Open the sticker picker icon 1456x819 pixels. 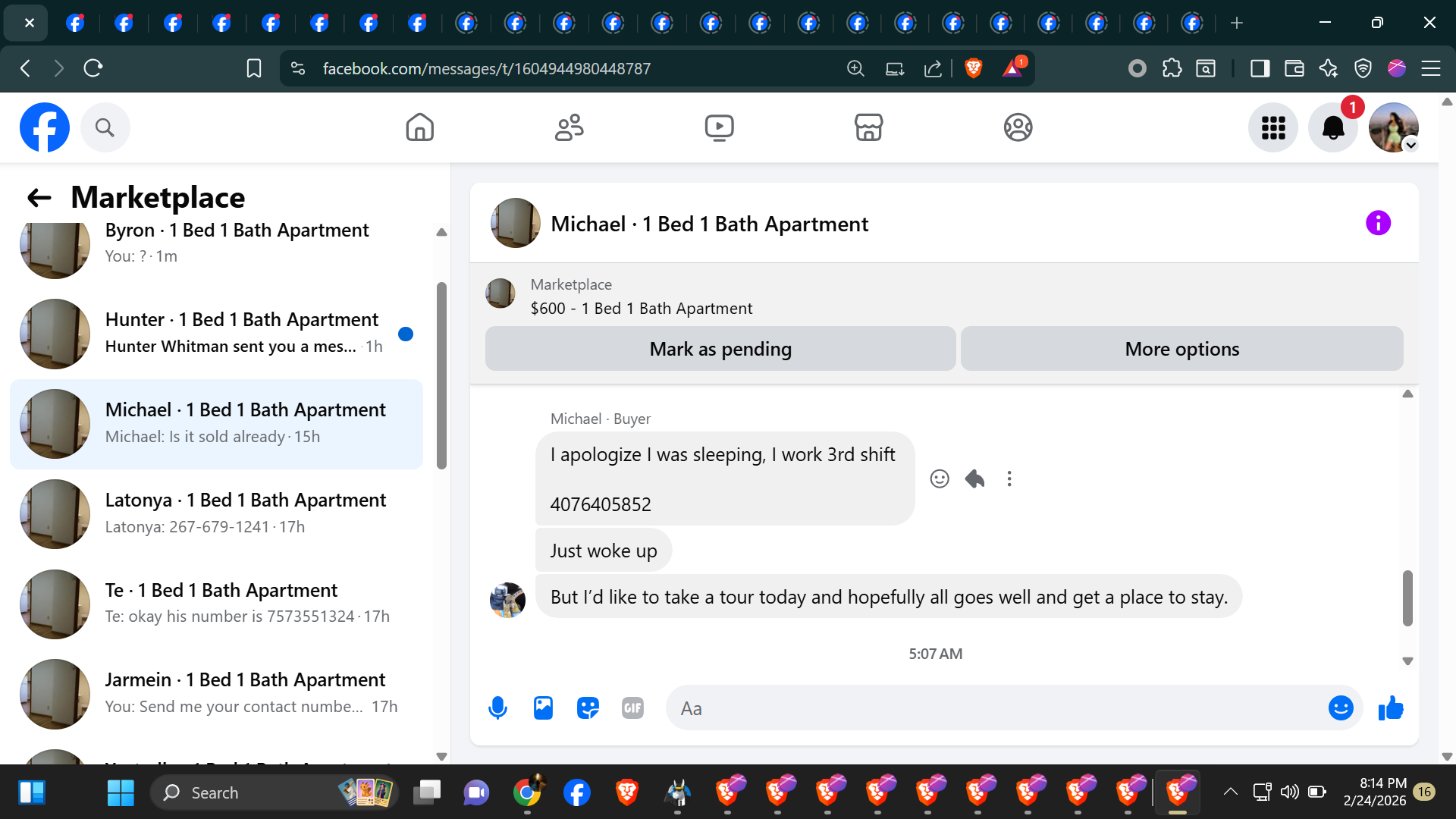588,708
